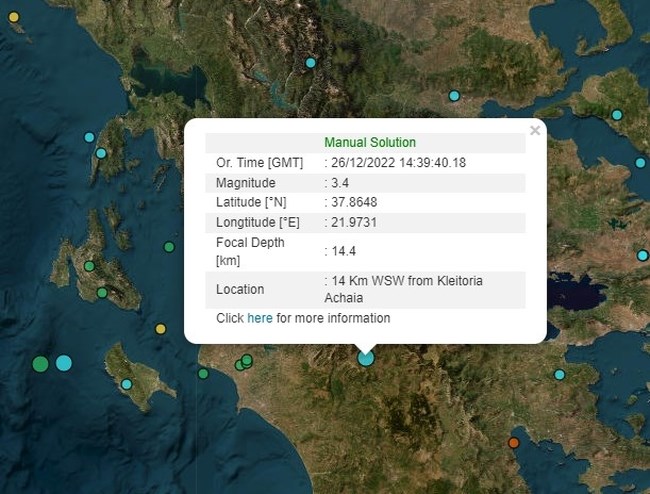
Task: Select the cyan marker in the sea west of Lefkada
Action: coord(89,137)
